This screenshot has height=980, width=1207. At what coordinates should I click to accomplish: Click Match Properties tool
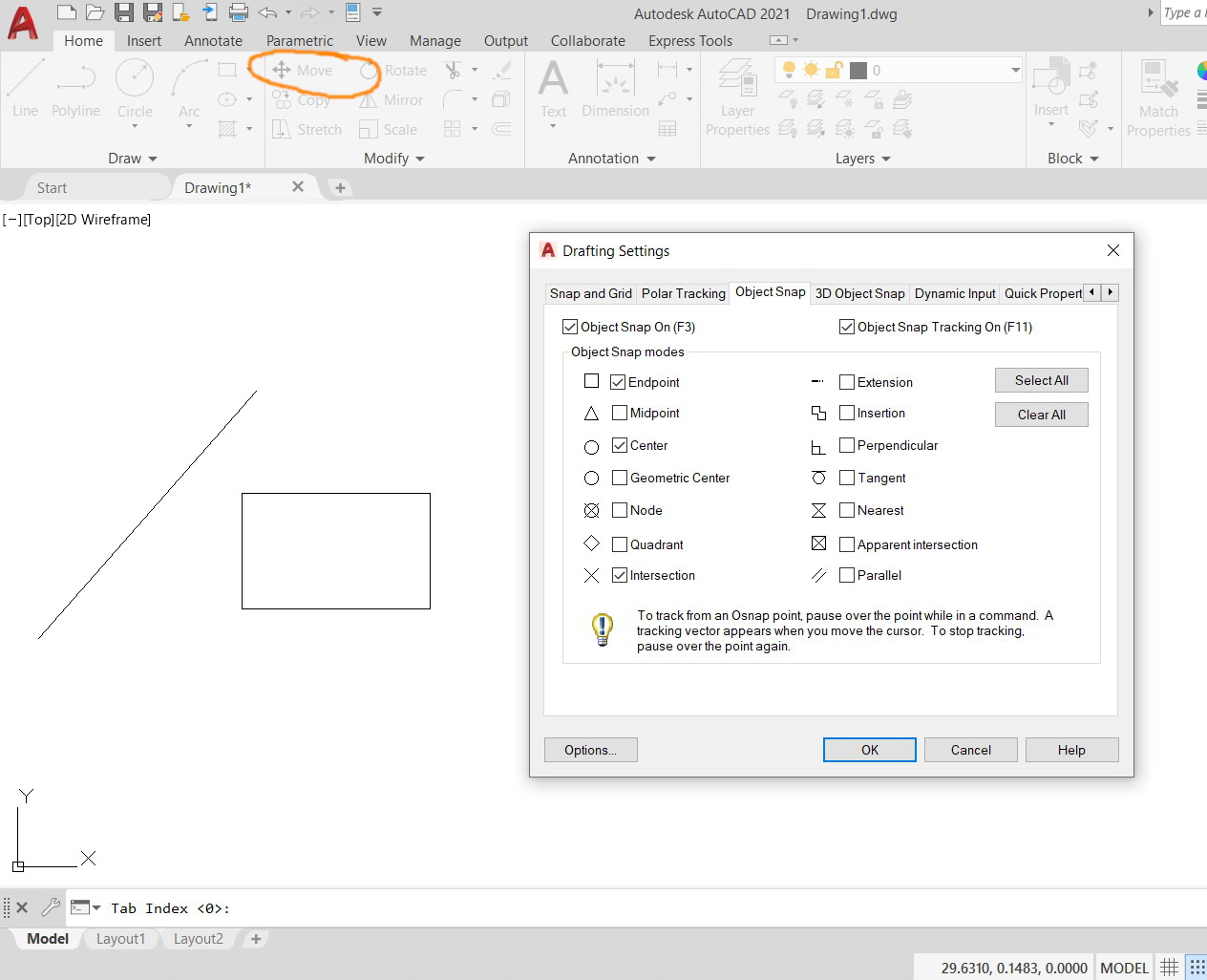[x=1158, y=96]
